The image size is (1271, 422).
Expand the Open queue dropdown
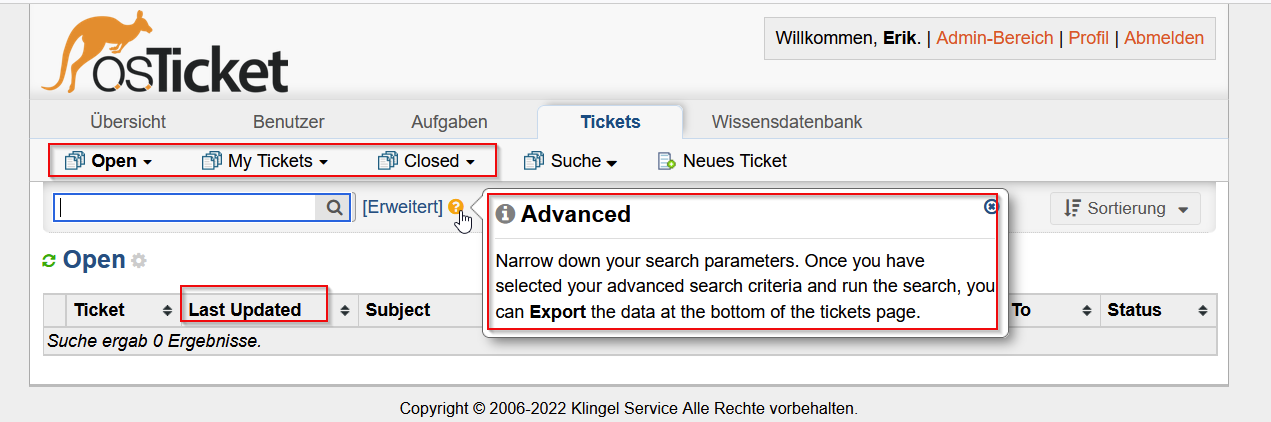point(108,161)
